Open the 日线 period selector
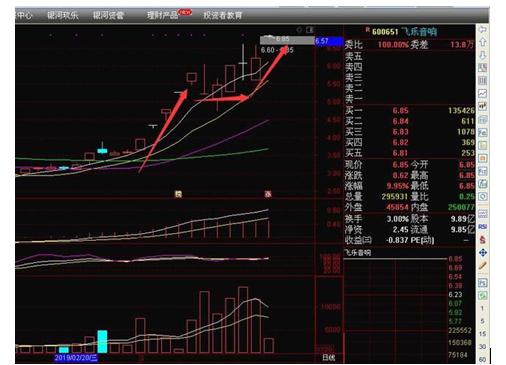506x365 pixels. (329, 358)
